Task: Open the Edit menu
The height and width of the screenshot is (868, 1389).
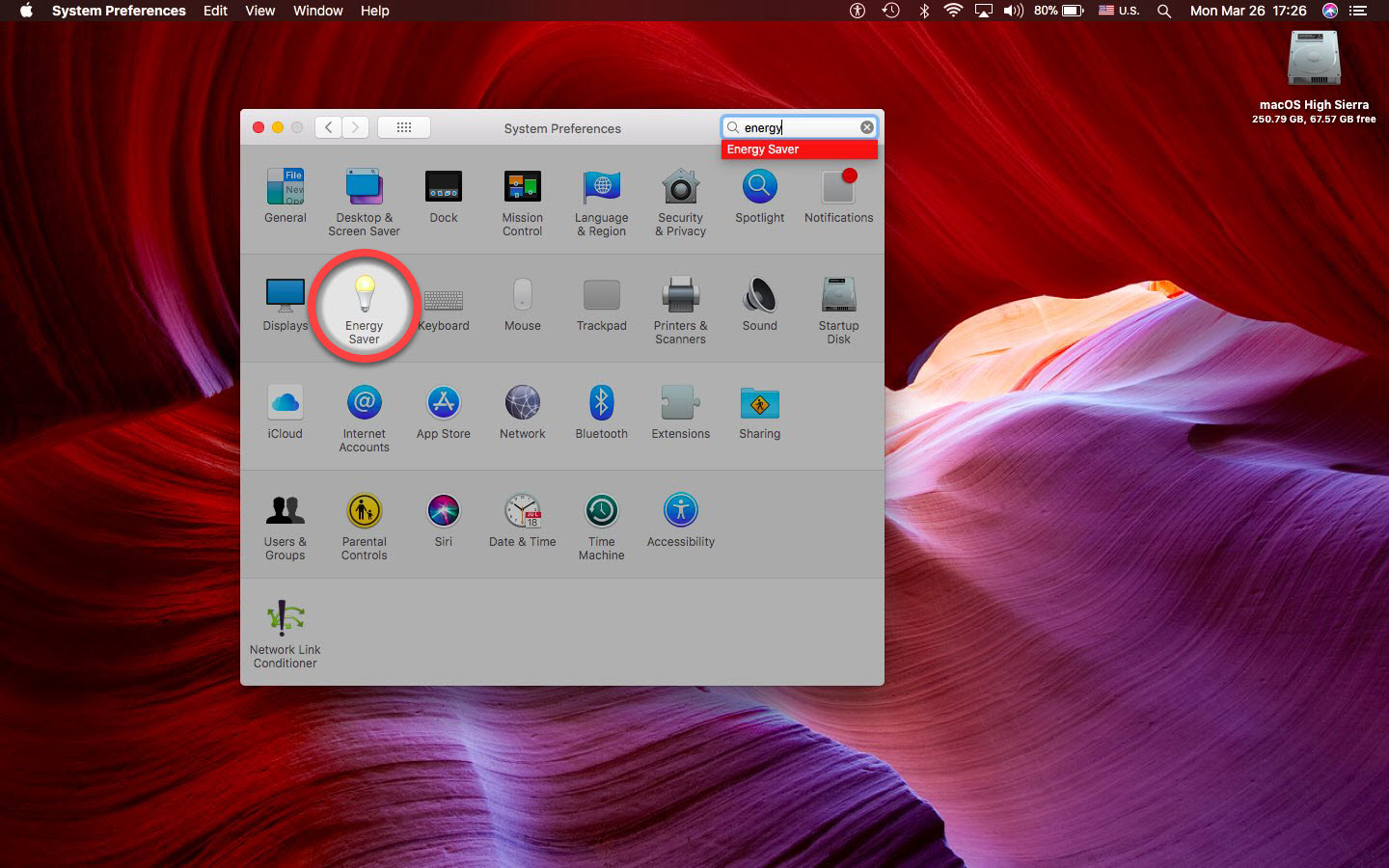Action: click(215, 11)
